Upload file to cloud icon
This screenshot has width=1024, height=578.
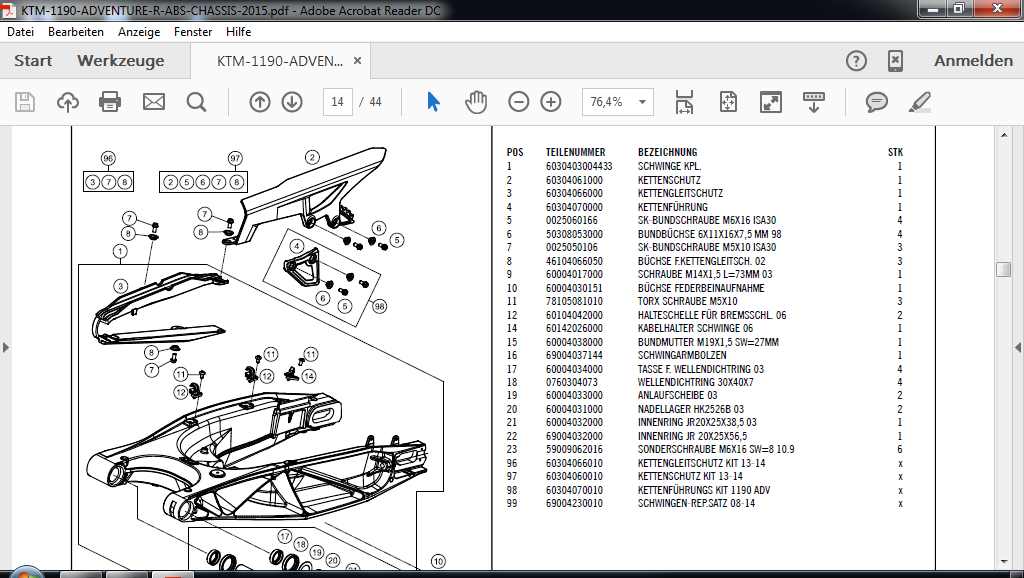(68, 102)
